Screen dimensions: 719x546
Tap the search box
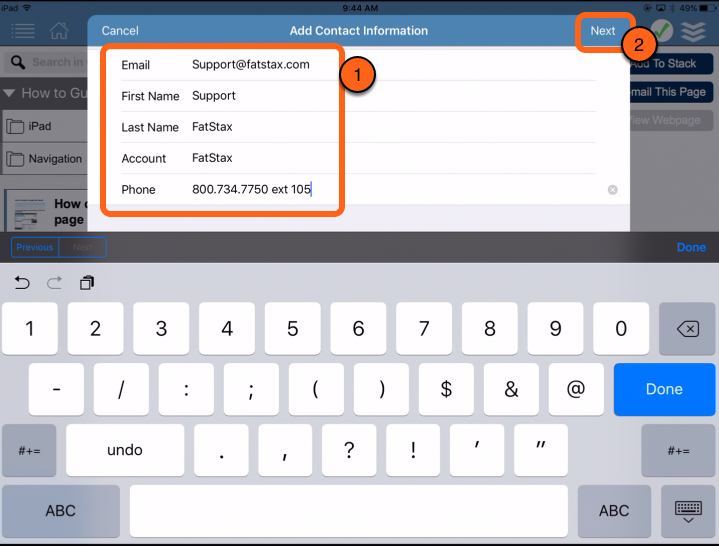tap(46, 62)
